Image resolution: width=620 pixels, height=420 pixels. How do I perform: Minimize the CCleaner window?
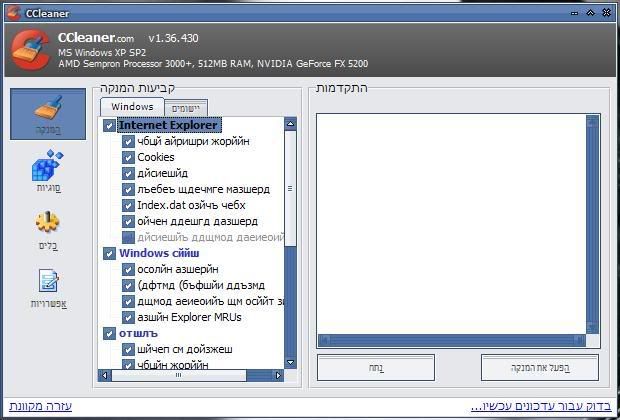575,13
